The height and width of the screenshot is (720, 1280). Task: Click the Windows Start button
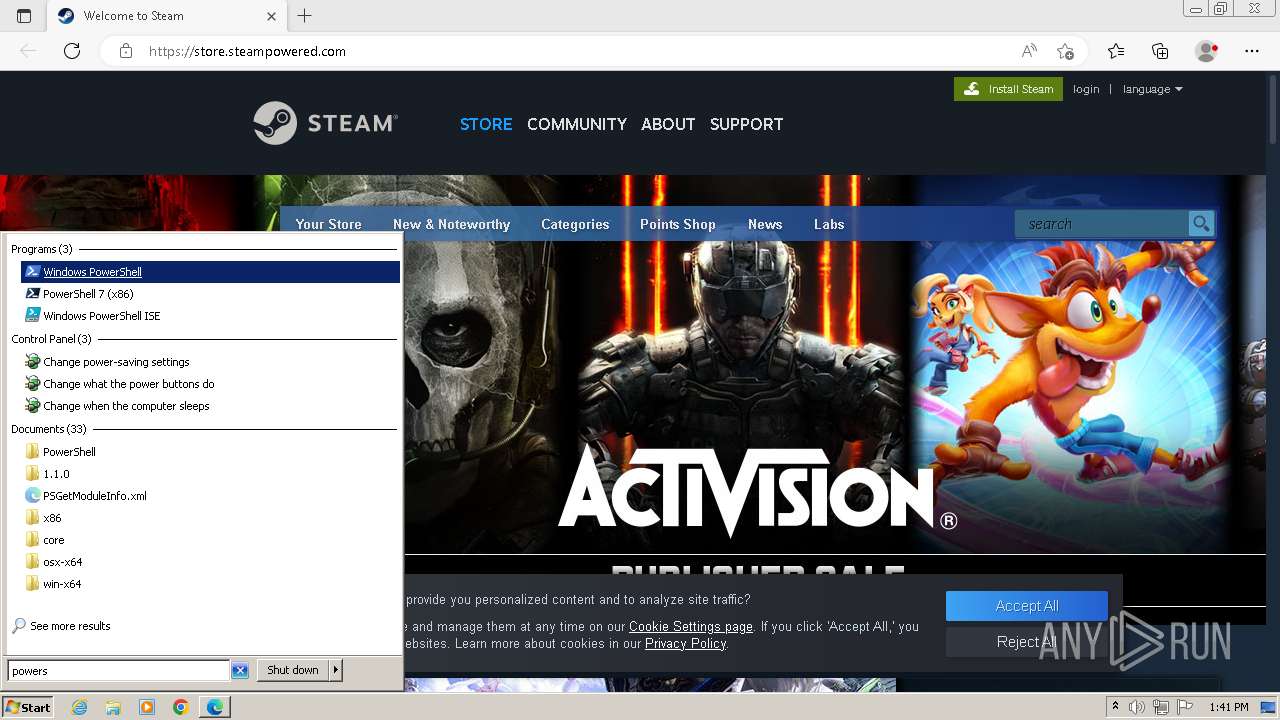tap(28, 707)
